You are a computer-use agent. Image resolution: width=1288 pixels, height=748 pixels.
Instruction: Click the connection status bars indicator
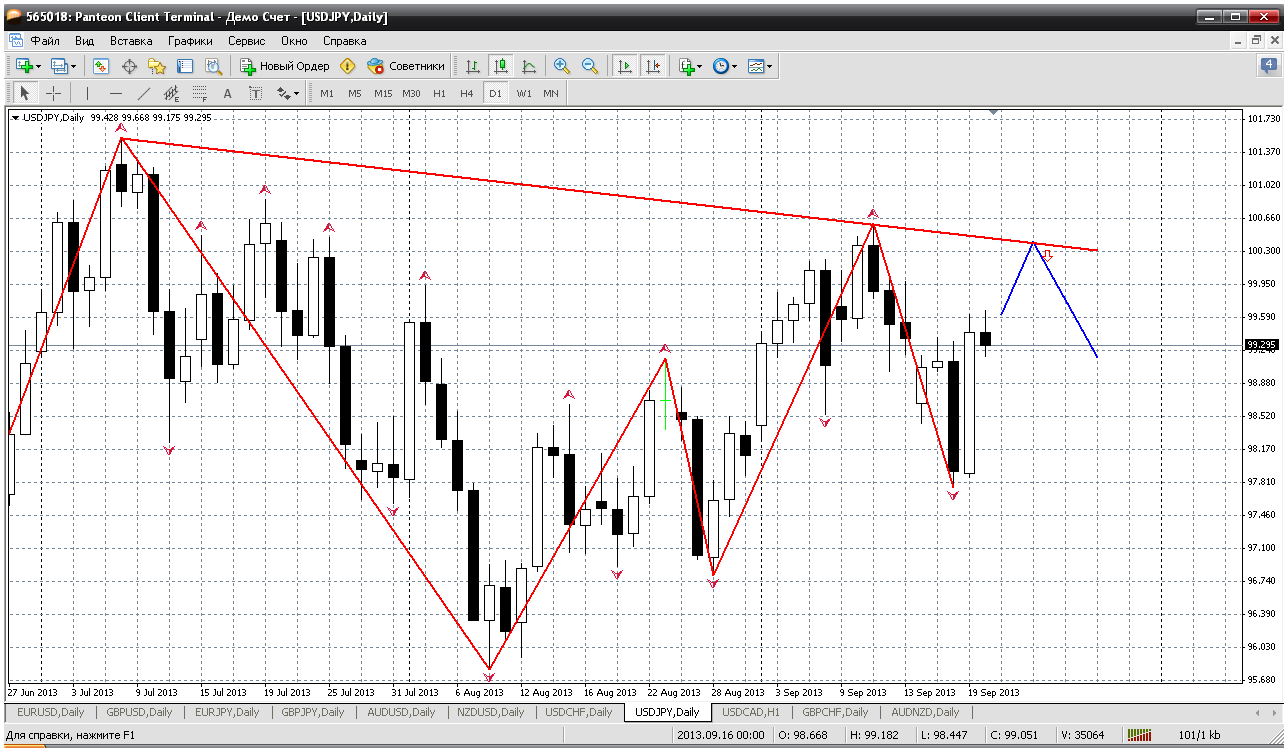point(1140,735)
